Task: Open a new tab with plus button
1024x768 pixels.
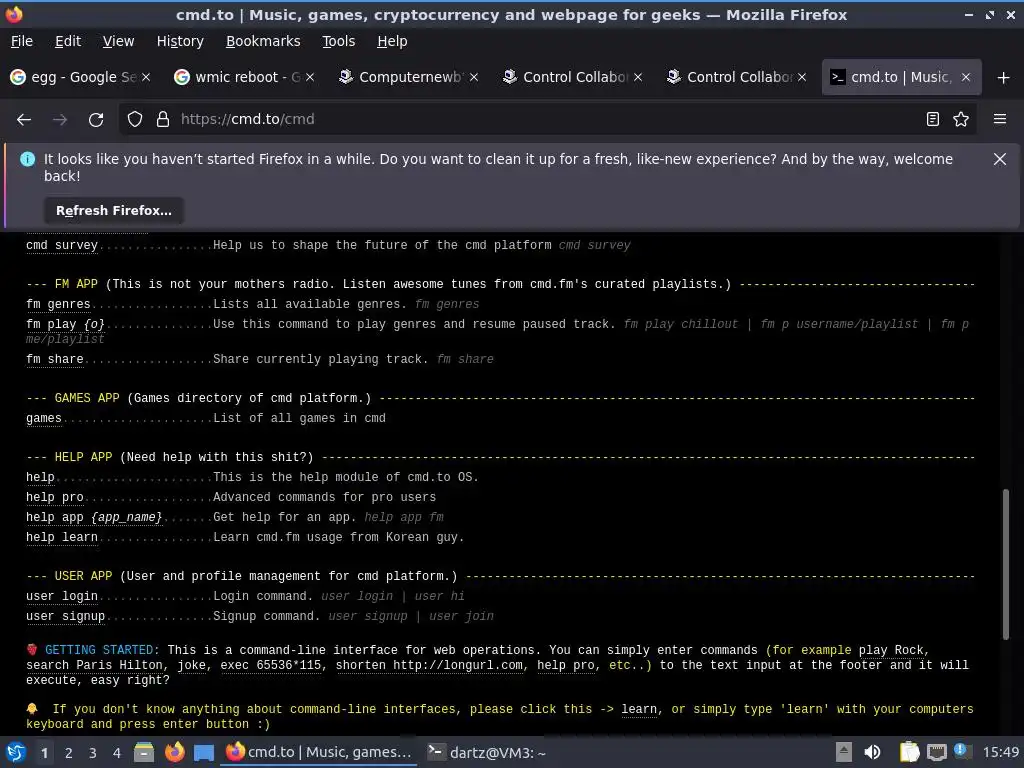Action: pyautogui.click(x=1004, y=78)
